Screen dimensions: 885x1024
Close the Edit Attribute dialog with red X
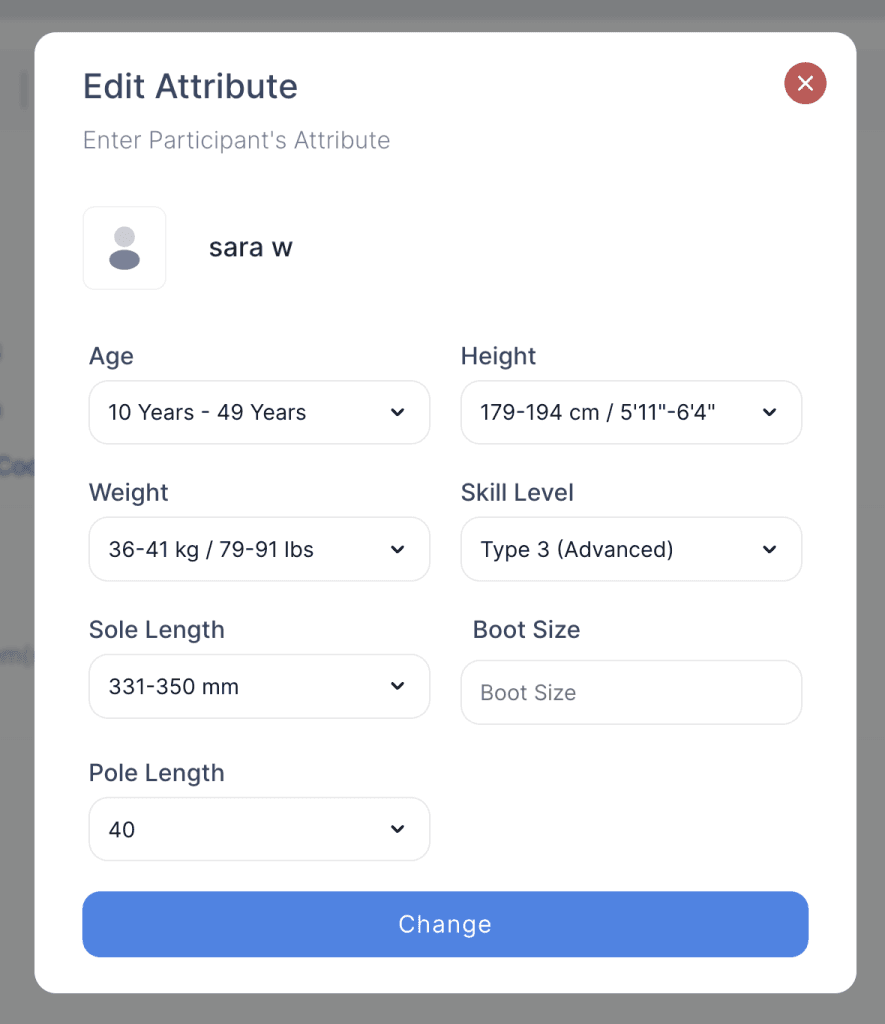pyautogui.click(x=805, y=83)
